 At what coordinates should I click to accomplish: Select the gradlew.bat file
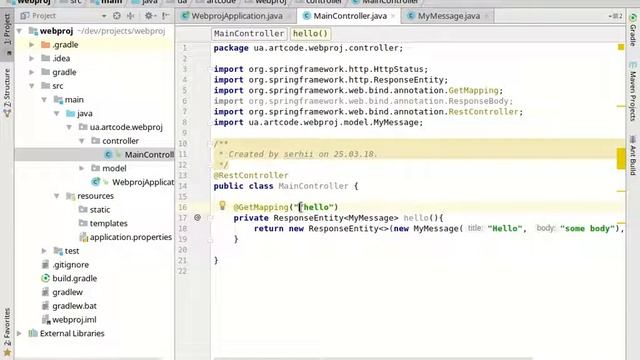pos(74,306)
